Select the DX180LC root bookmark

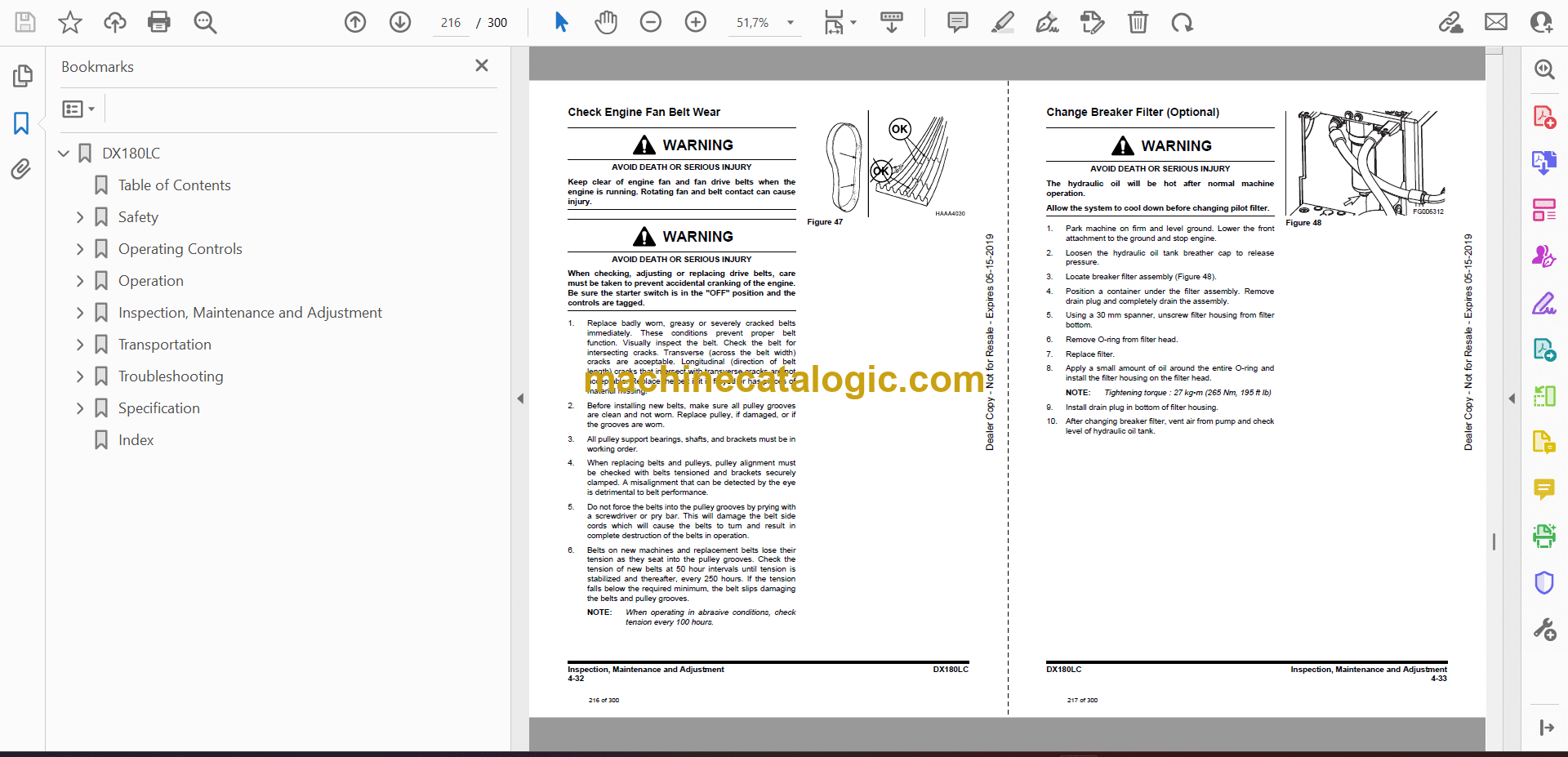(x=131, y=154)
